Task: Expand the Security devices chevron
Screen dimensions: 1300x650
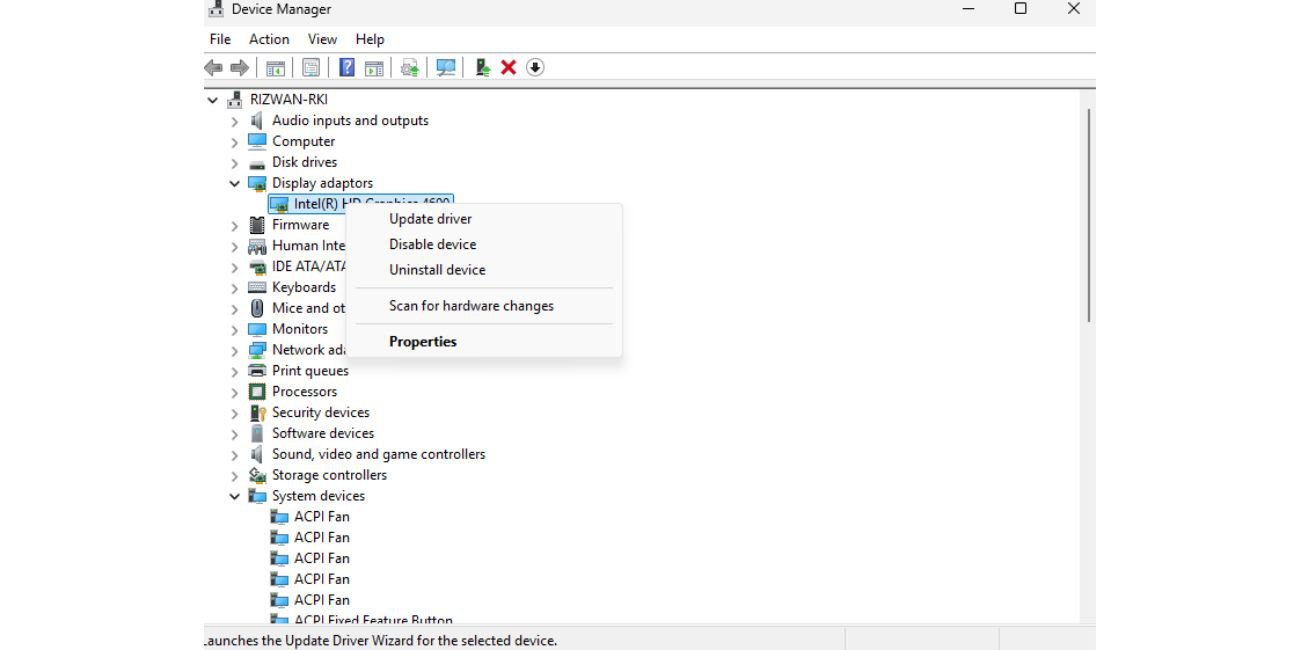Action: coord(235,414)
